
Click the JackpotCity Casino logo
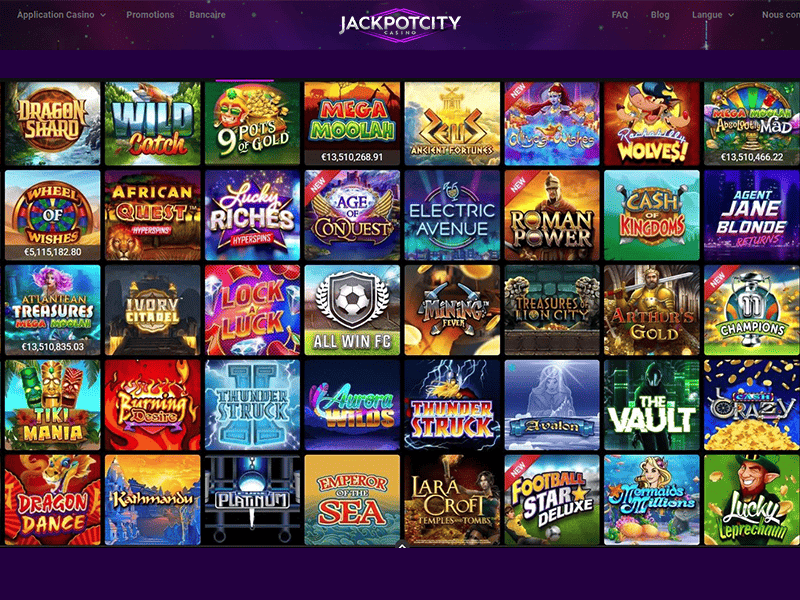[400, 24]
